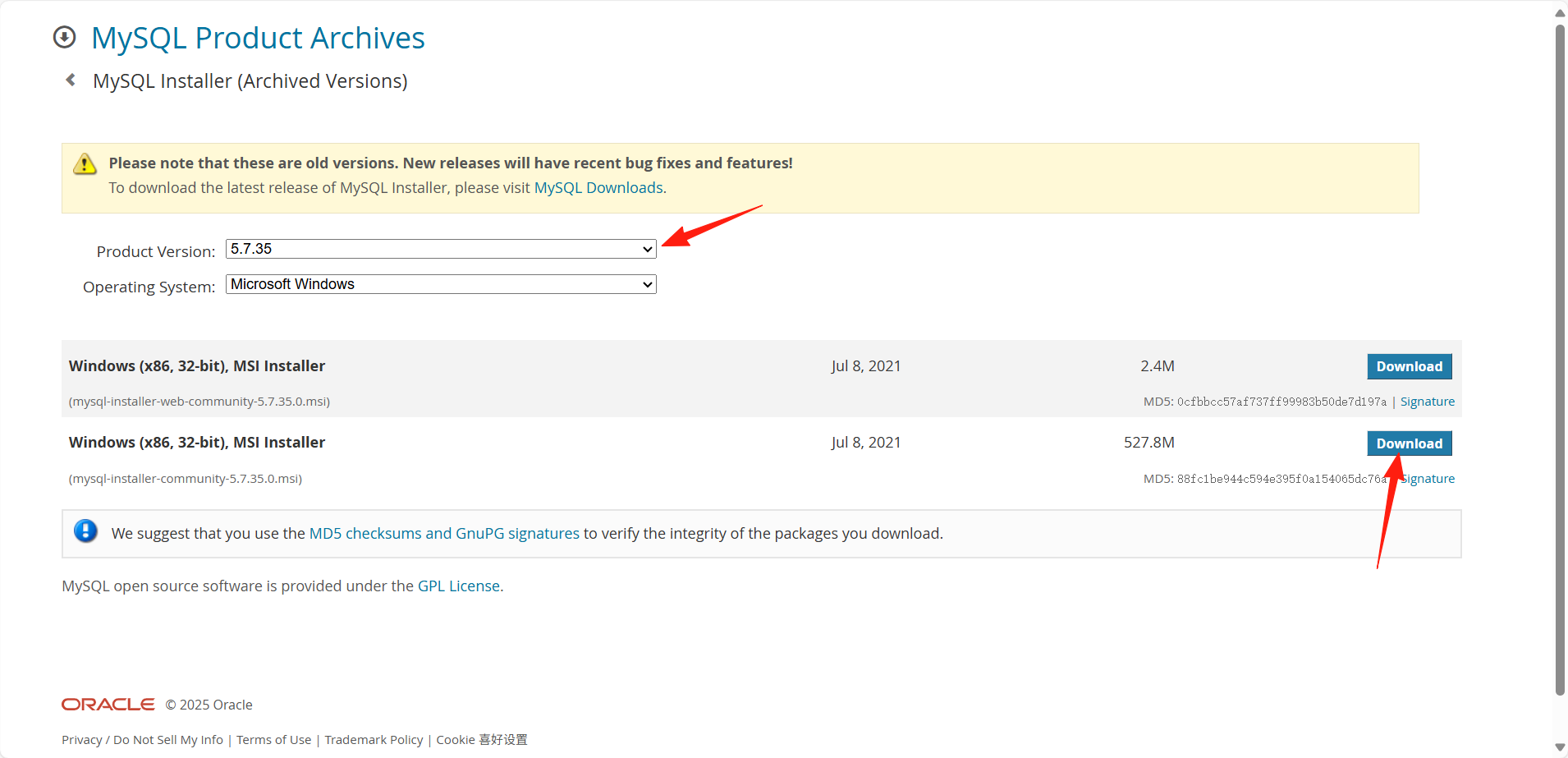Screen dimensions: 1568x758
Task: Click the MySQL Product Archives heading
Action: 258,38
